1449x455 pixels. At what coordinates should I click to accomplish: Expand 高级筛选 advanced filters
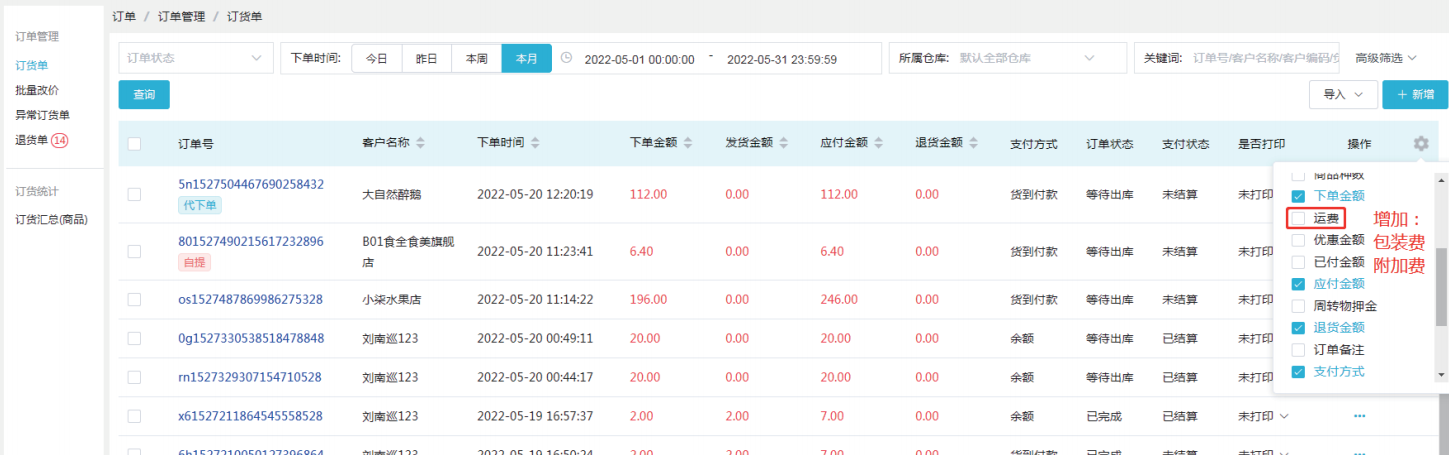pyautogui.click(x=1386, y=58)
